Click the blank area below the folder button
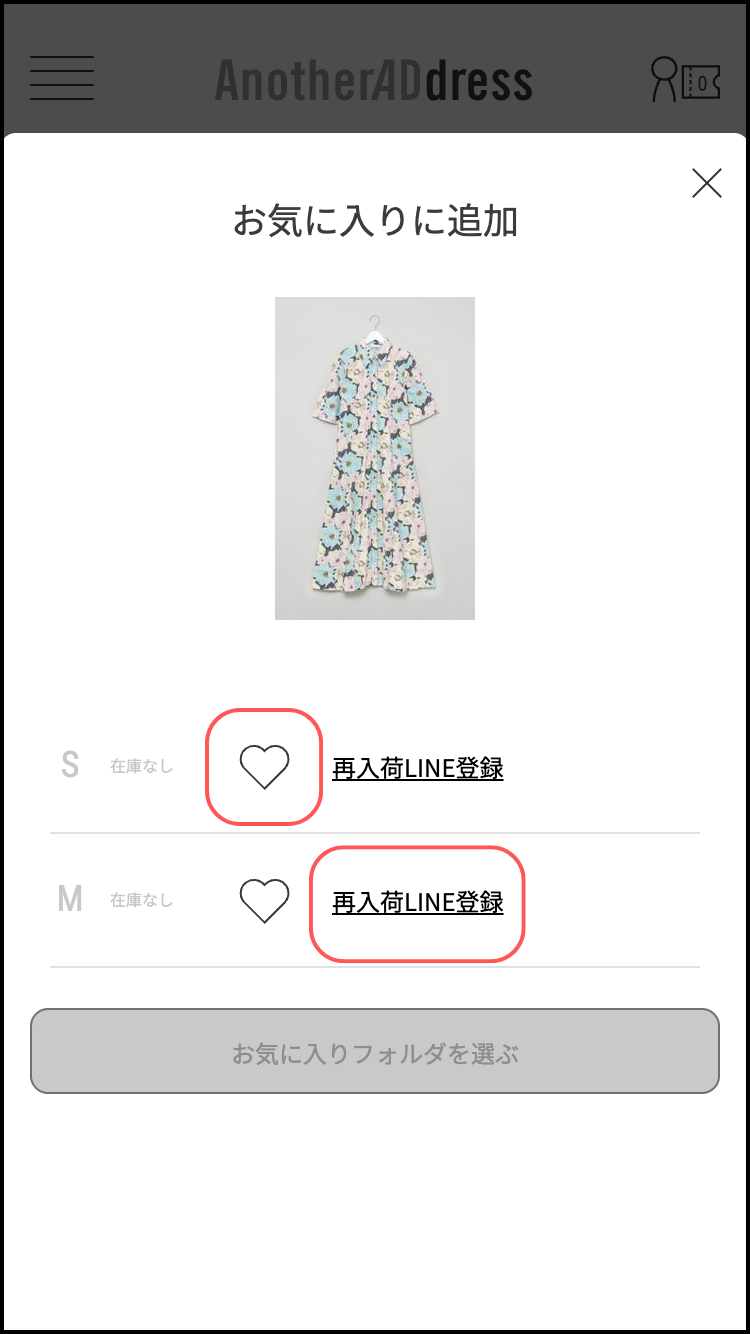 tap(375, 1200)
